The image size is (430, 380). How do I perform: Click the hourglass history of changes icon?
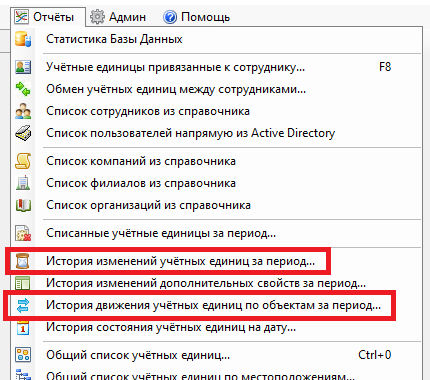(23, 261)
